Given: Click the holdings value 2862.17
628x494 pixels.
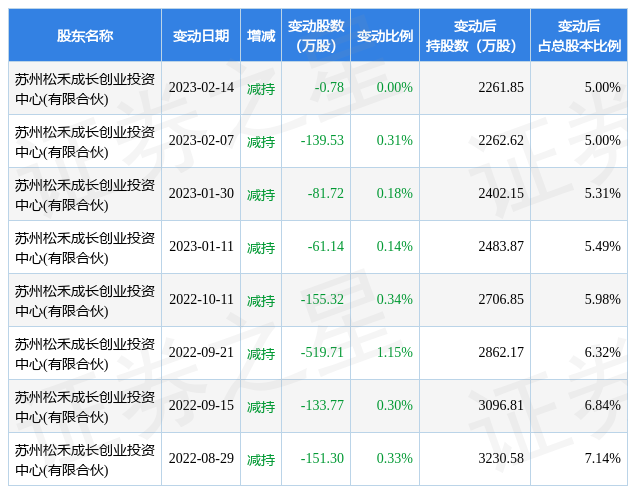Looking at the screenshot, I should point(501,352).
